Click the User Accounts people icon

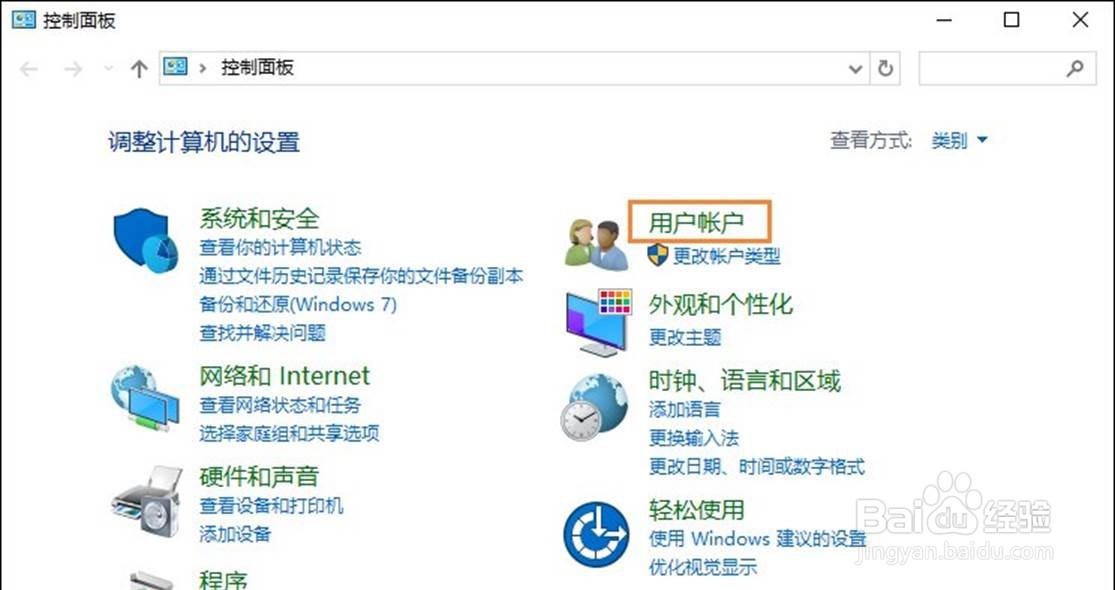(x=596, y=245)
